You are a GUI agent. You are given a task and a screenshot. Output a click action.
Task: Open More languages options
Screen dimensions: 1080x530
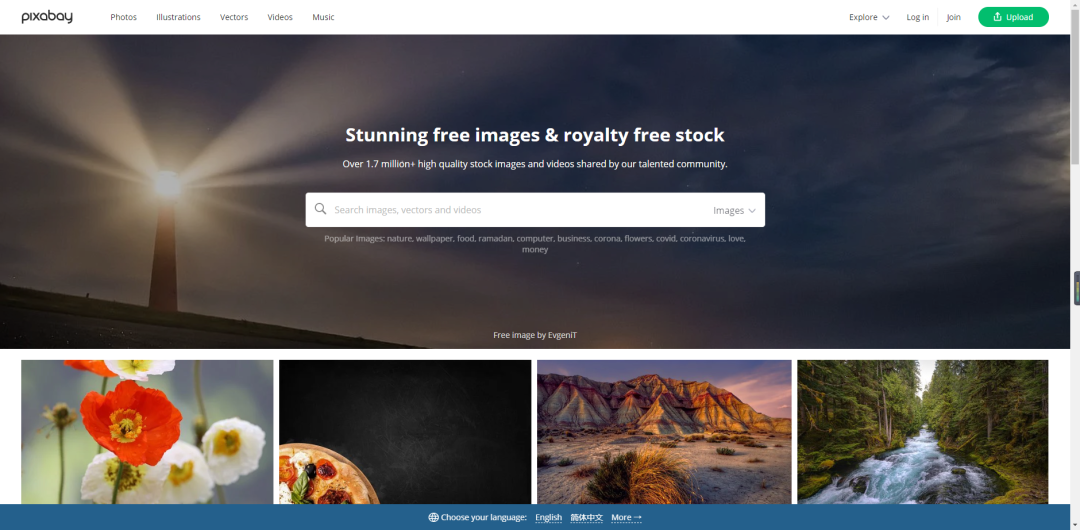[626, 518]
